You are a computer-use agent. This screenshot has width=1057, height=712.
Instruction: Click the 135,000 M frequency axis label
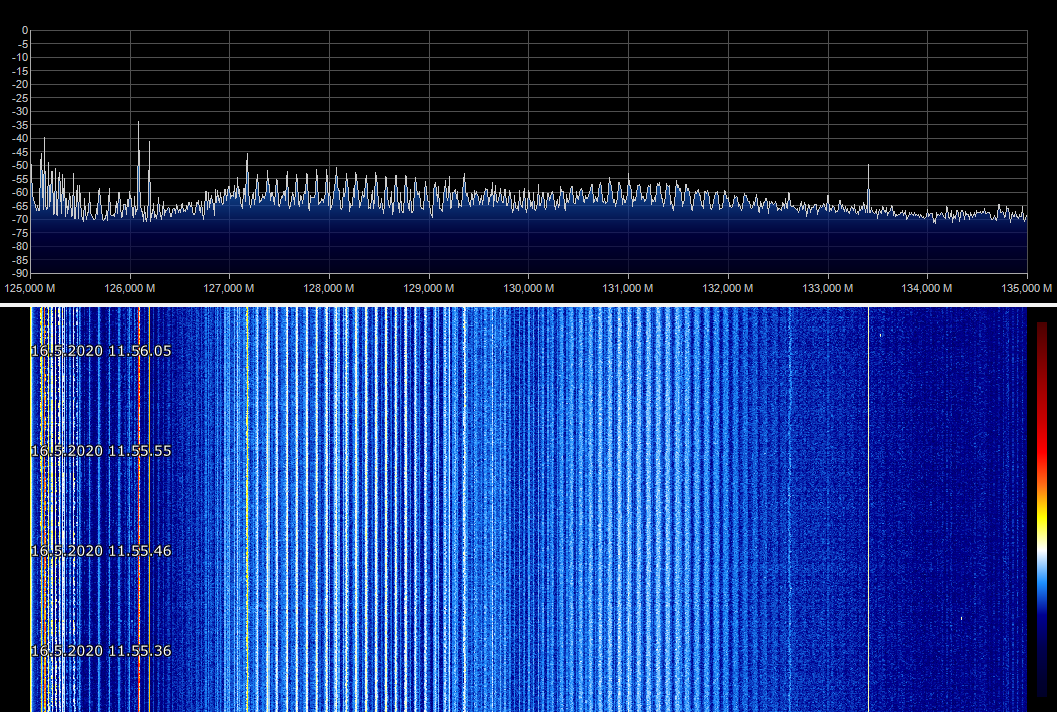coord(1027,288)
